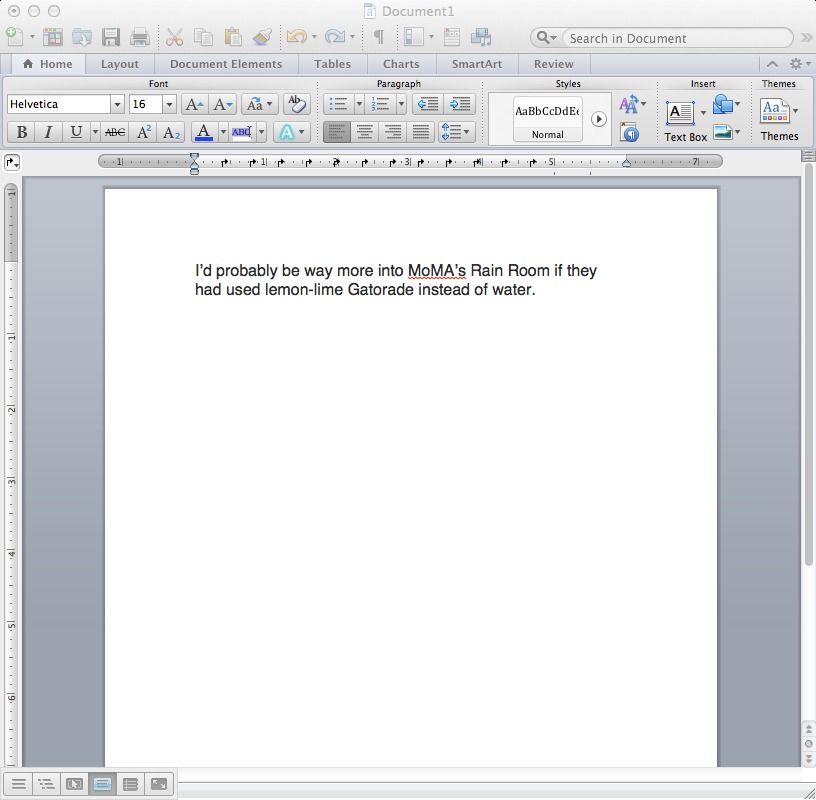Create a new blank document
This screenshot has height=800, width=816.
tap(15, 37)
